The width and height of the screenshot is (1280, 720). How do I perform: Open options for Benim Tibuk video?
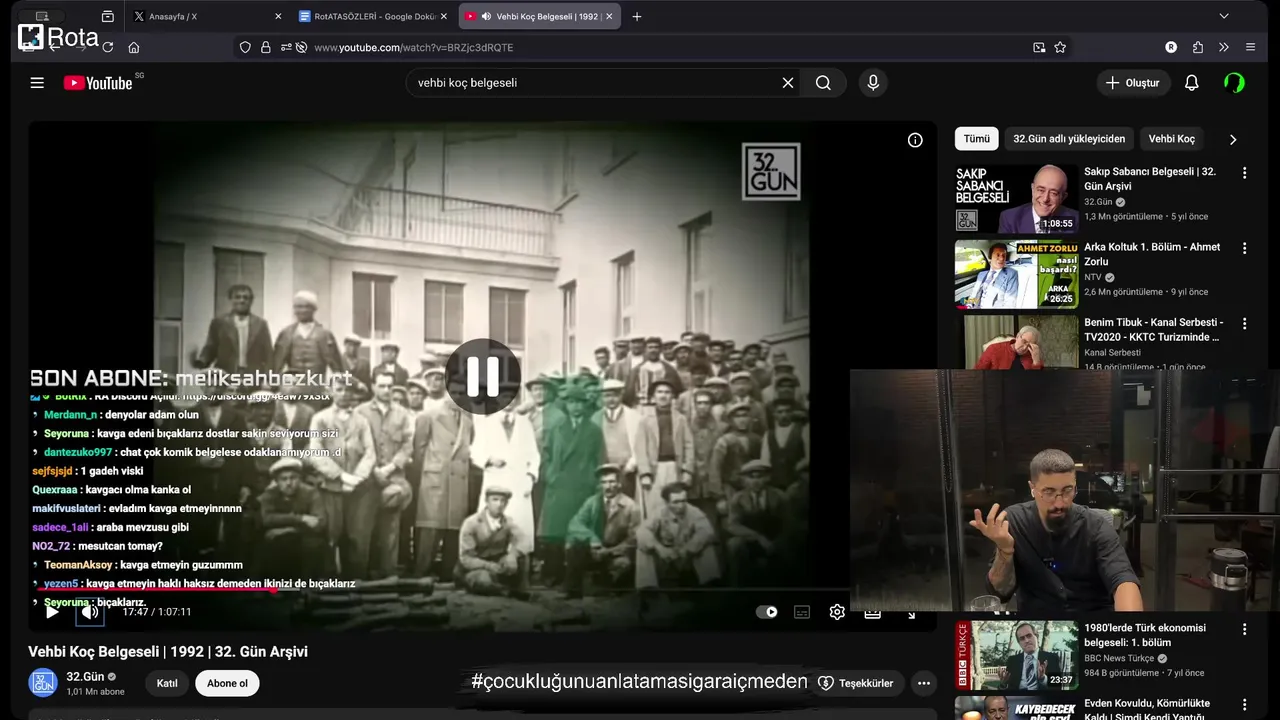pyautogui.click(x=1245, y=324)
